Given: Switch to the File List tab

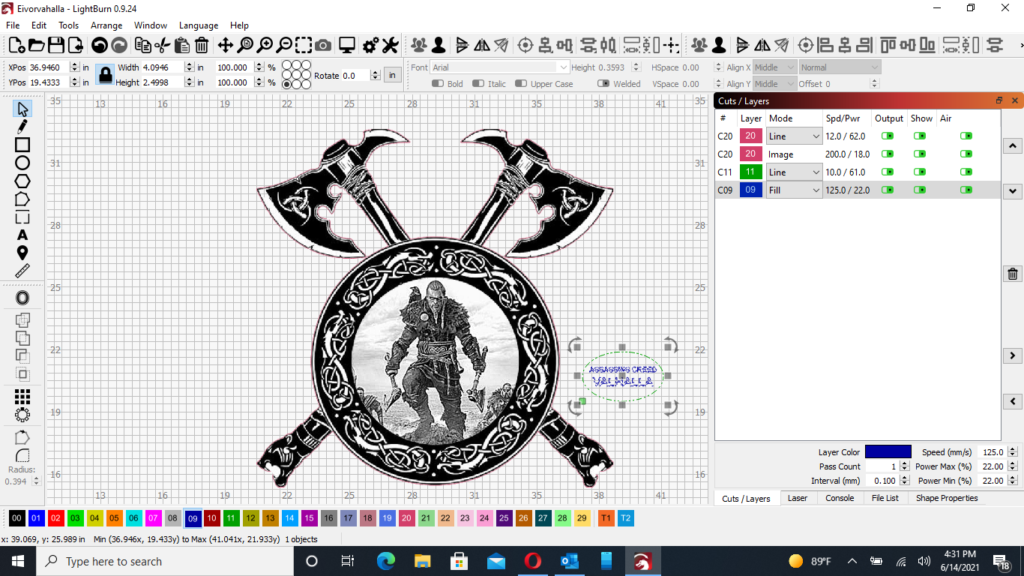Looking at the screenshot, I should 885,498.
